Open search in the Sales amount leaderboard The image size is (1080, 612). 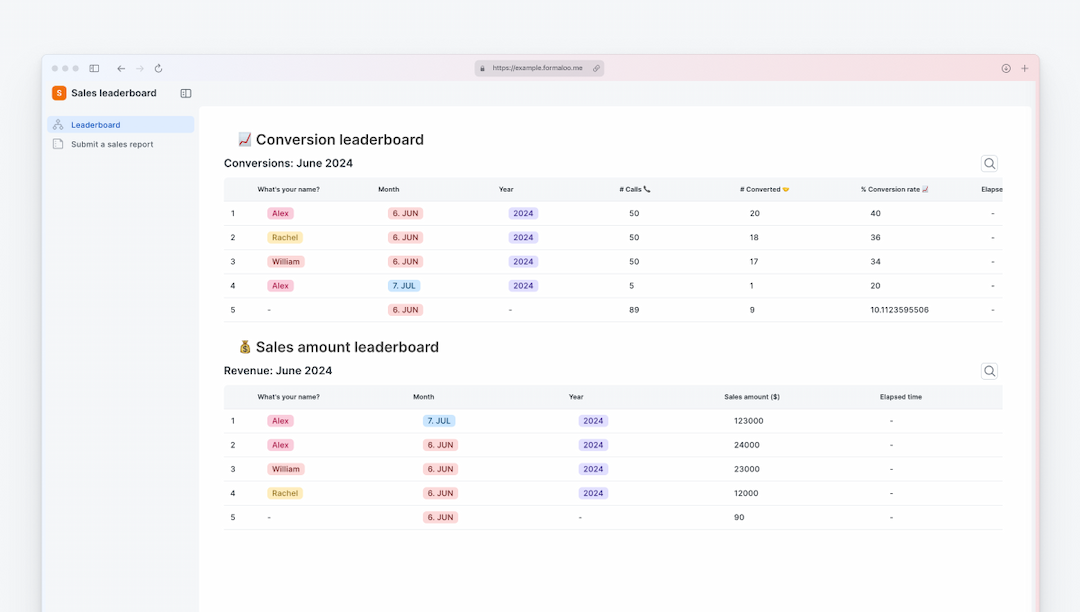pos(989,370)
